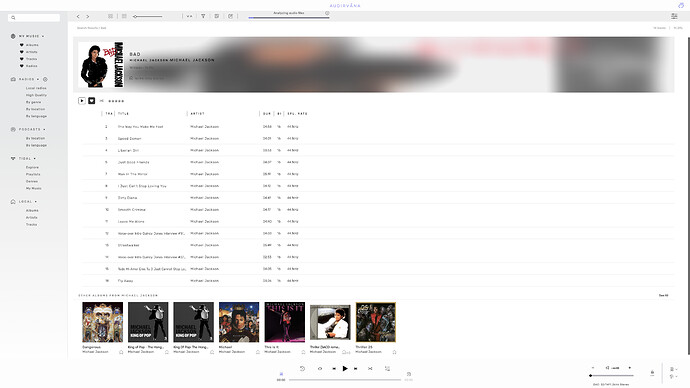This screenshot has height=388, width=690.
Task: Open Albums under My Music
Action: (32, 45)
